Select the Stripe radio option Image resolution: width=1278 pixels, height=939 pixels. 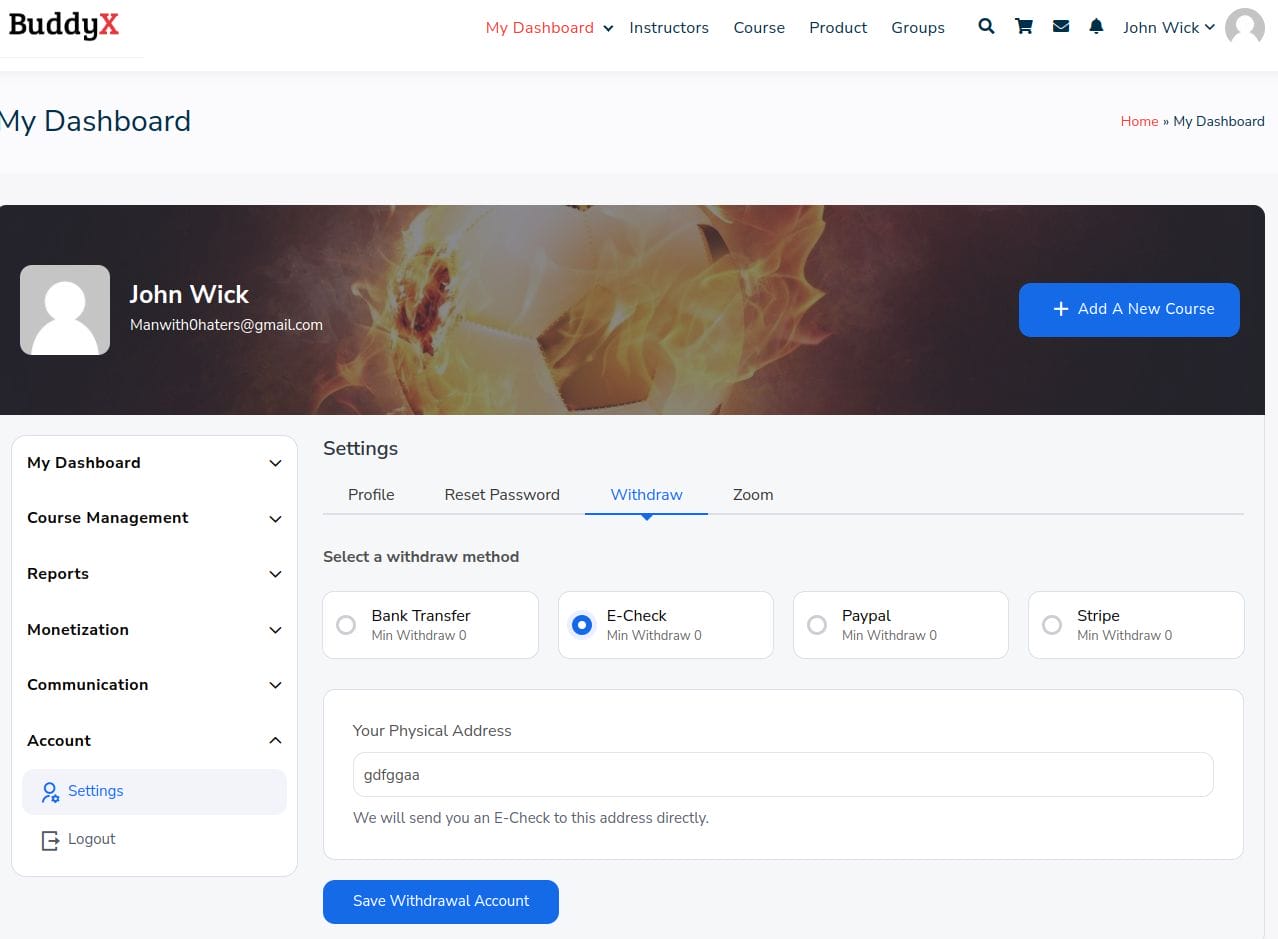pyautogui.click(x=1052, y=625)
